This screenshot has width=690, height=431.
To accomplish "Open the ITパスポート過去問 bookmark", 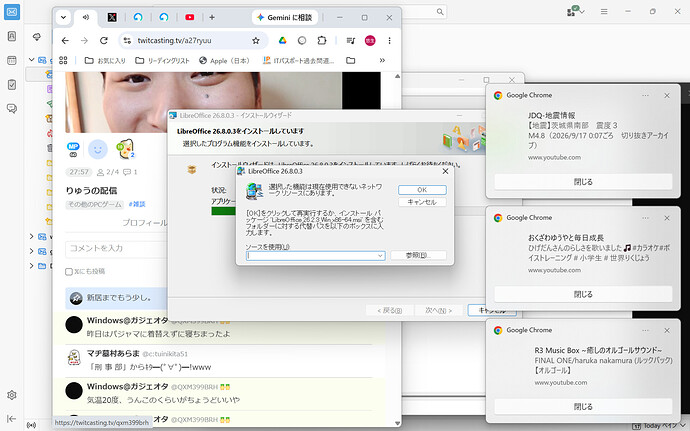I will pyautogui.click(x=298, y=60).
